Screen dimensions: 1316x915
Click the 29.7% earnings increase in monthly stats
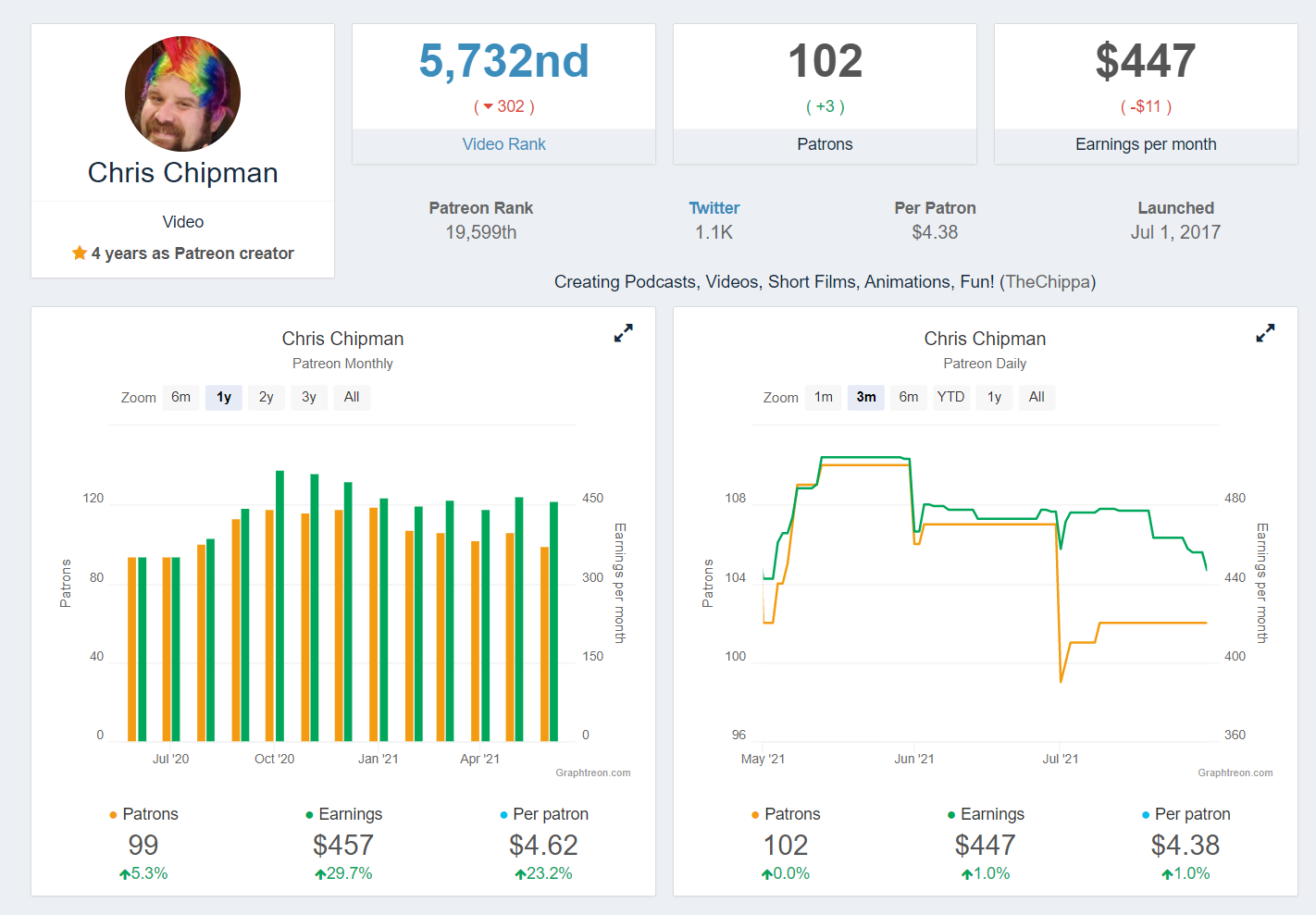point(343,873)
